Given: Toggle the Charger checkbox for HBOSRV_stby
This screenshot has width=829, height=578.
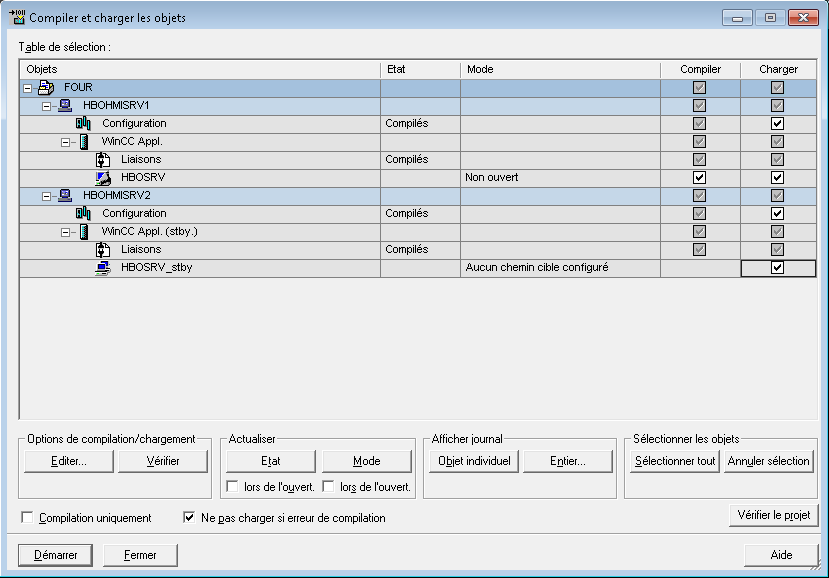Looking at the screenshot, I should [778, 268].
